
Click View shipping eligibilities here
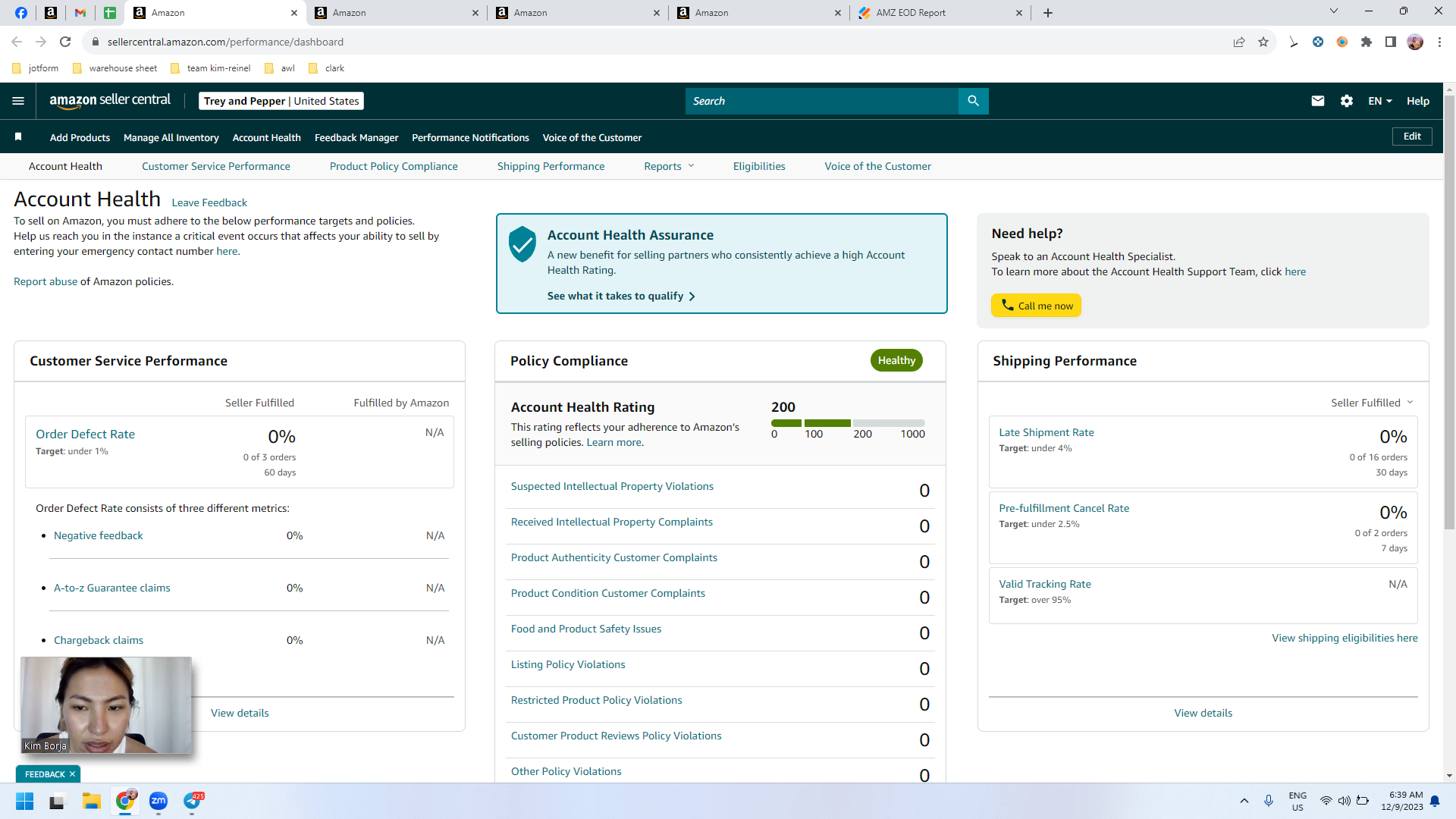click(1345, 638)
